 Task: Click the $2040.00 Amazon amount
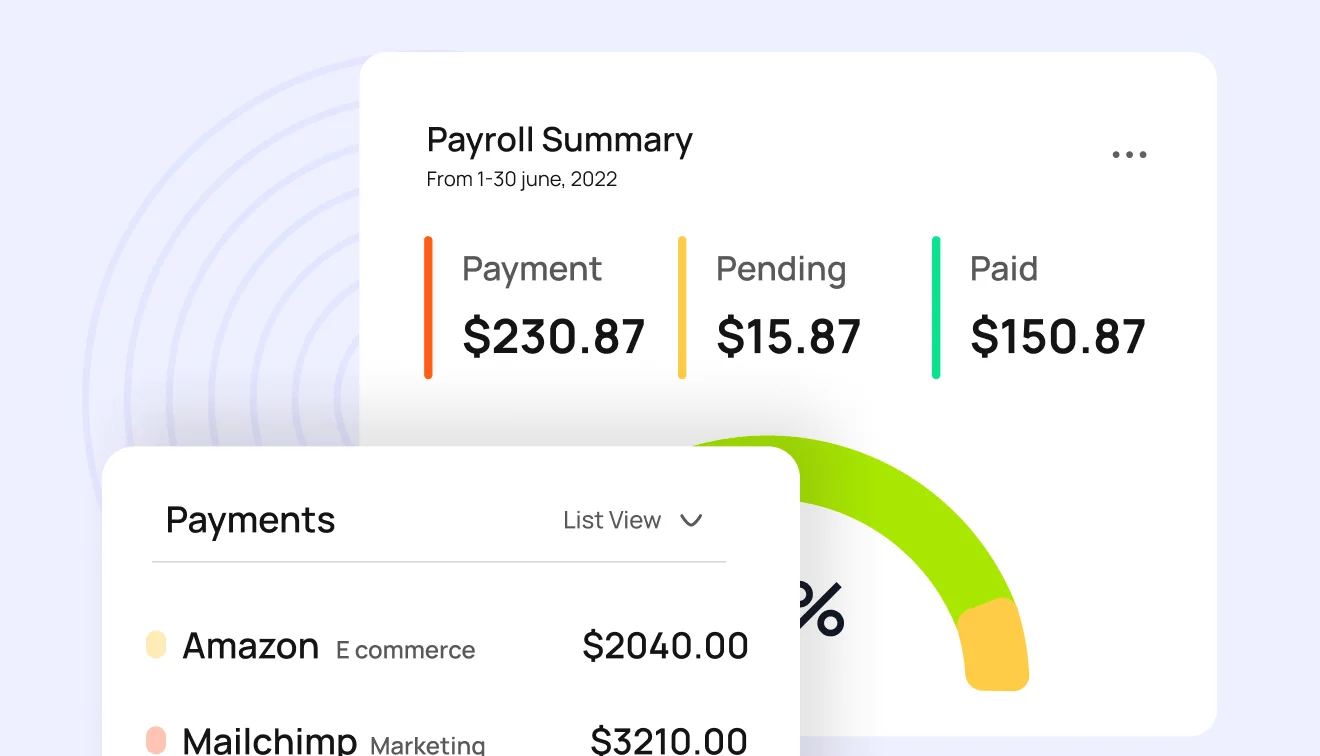coord(665,646)
